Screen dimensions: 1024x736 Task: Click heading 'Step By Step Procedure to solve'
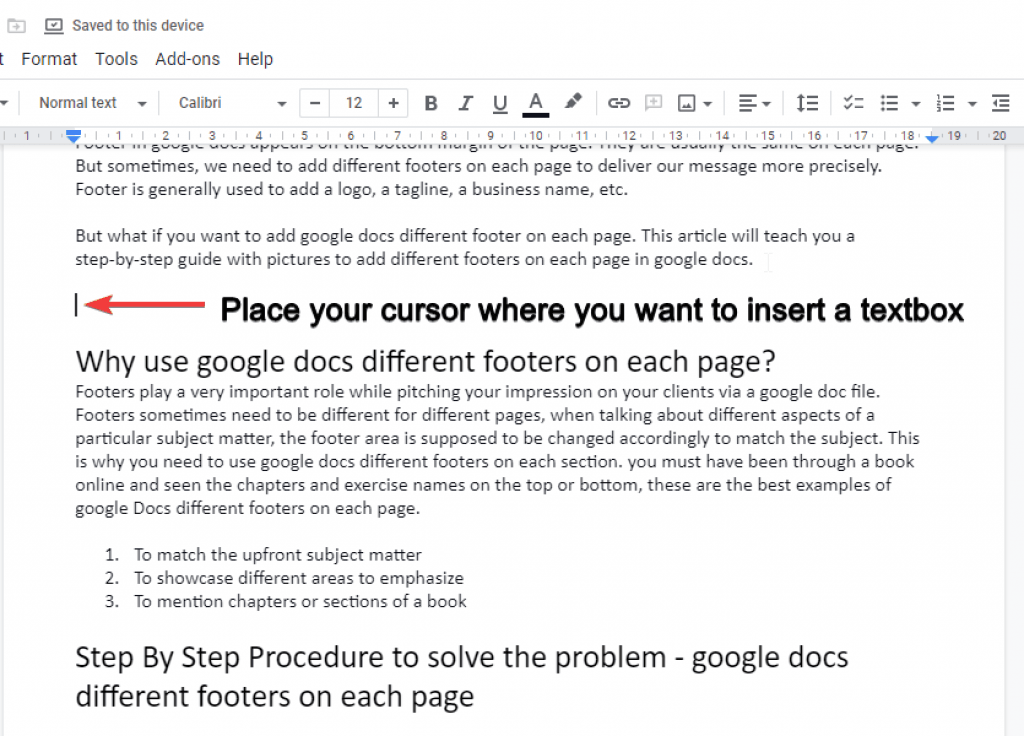pyautogui.click(x=462, y=677)
